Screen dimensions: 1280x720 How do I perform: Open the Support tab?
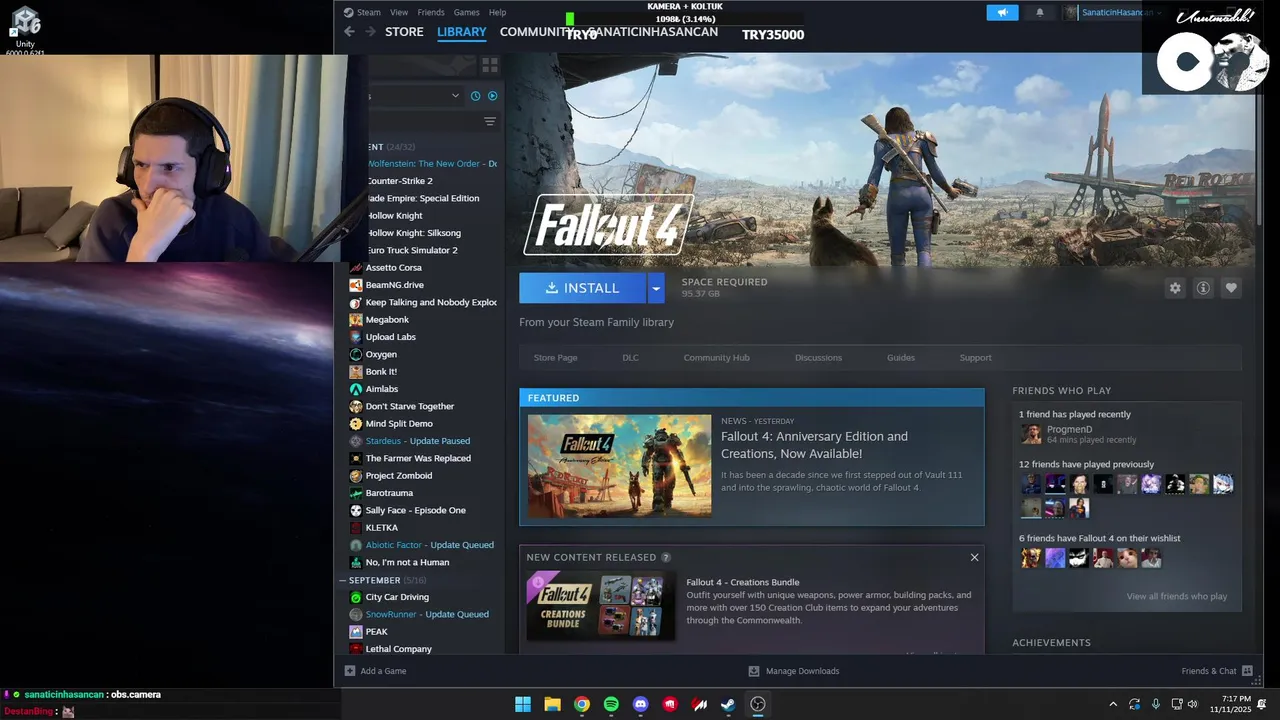pos(976,358)
